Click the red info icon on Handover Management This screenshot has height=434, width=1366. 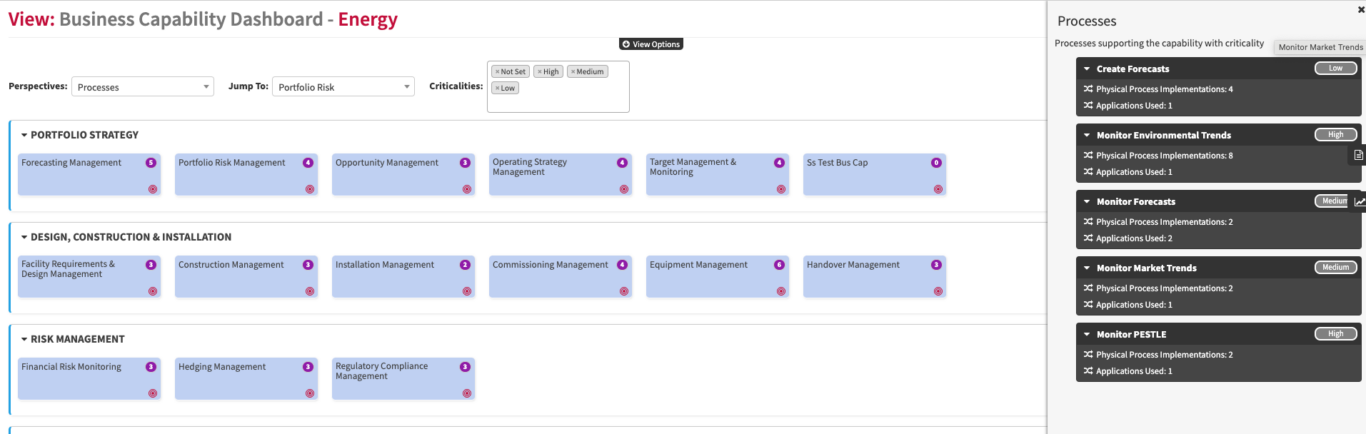(x=938, y=291)
